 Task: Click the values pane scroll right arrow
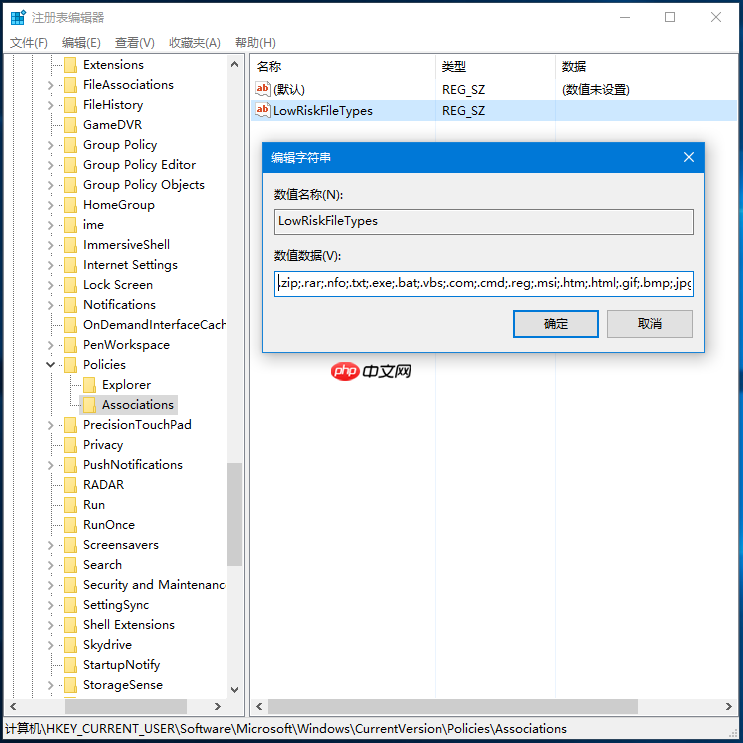point(729,707)
